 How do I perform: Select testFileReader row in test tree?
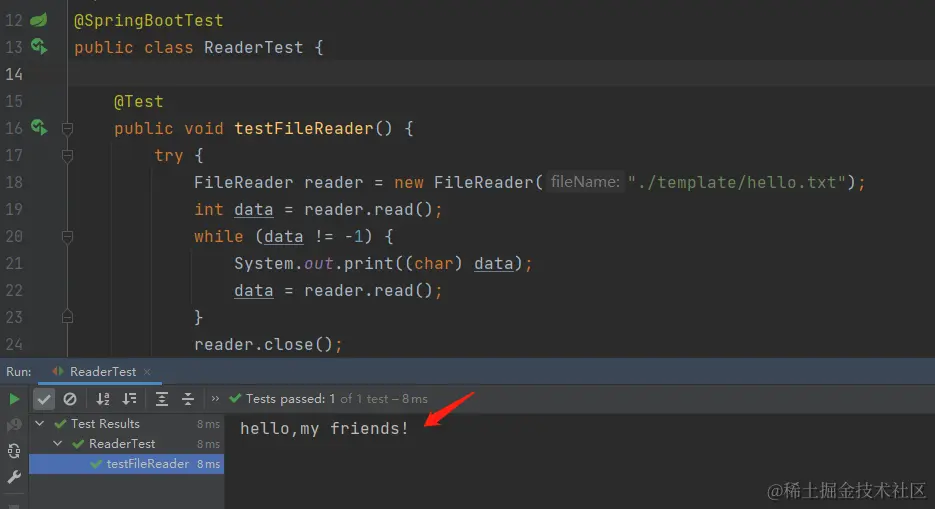(126, 464)
